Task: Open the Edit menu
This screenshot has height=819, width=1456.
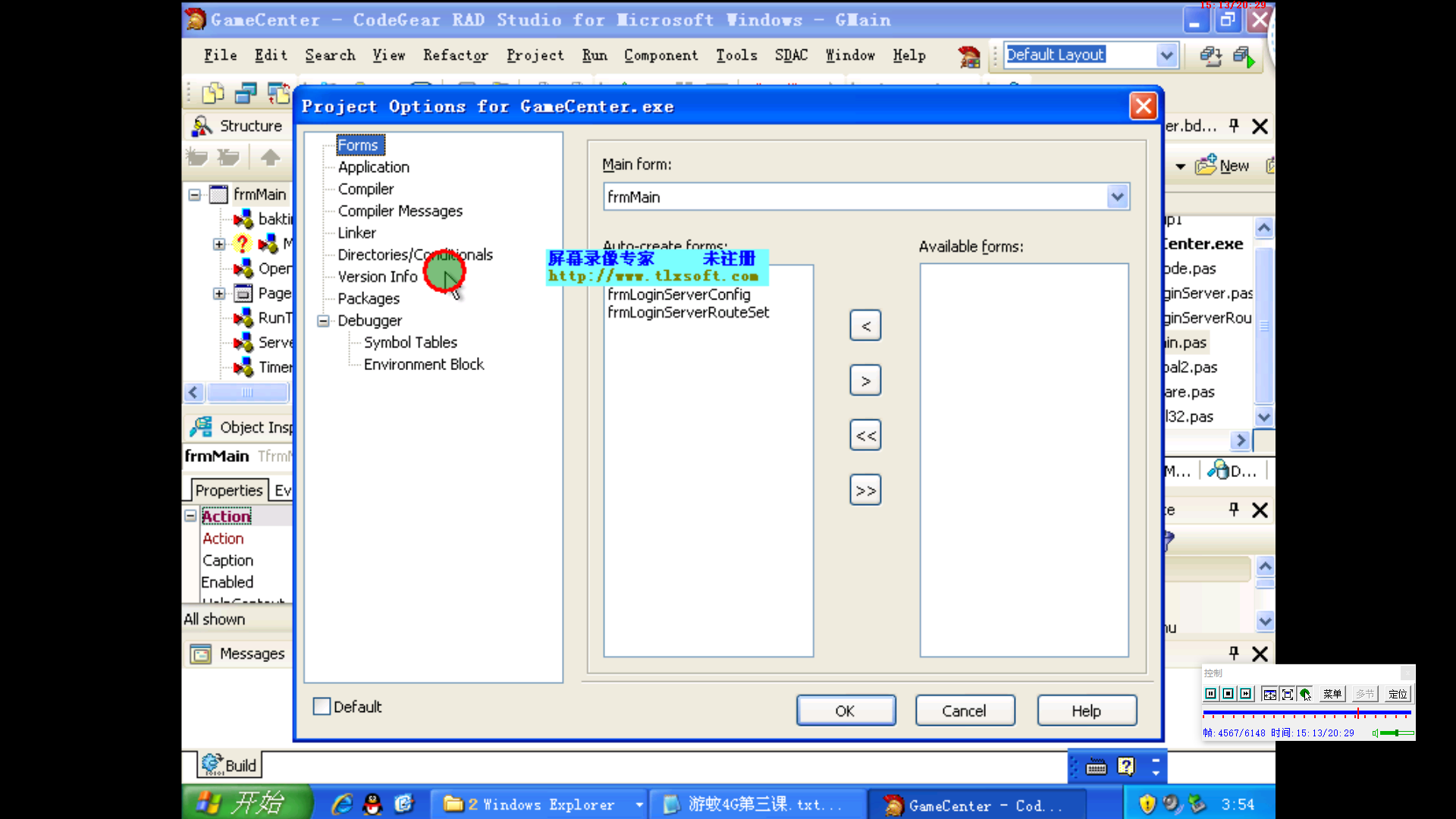Action: click(x=271, y=55)
